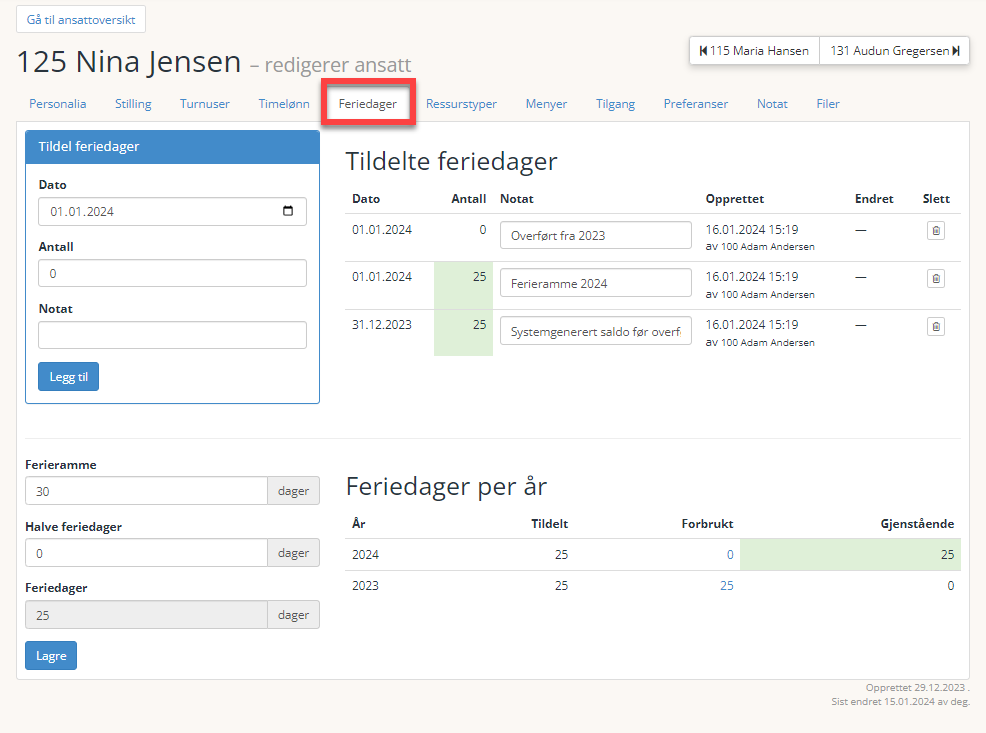Go to next employee 131 Audun Gregersen

pyautogui.click(x=894, y=51)
